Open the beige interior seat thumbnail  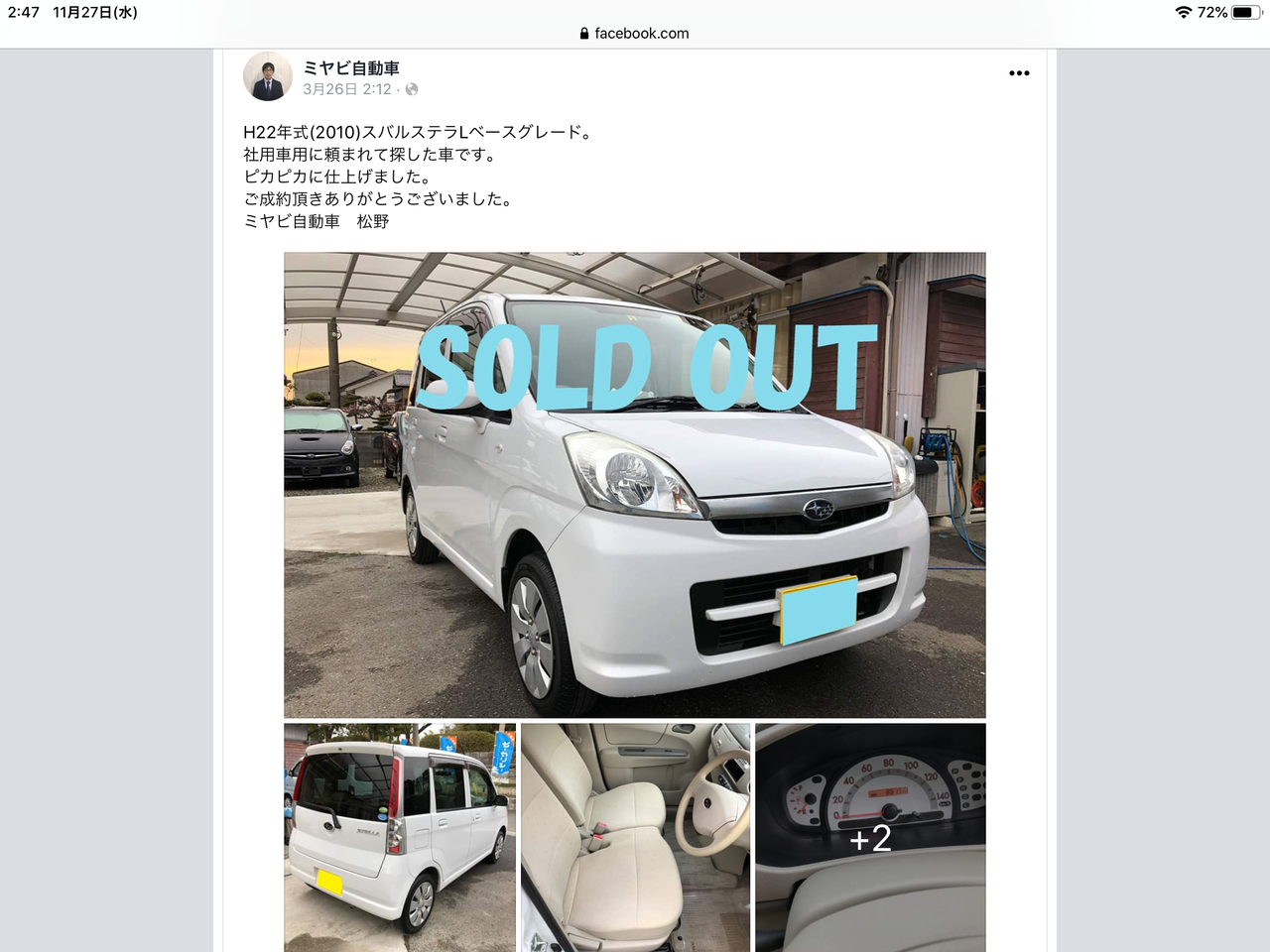[636, 838]
